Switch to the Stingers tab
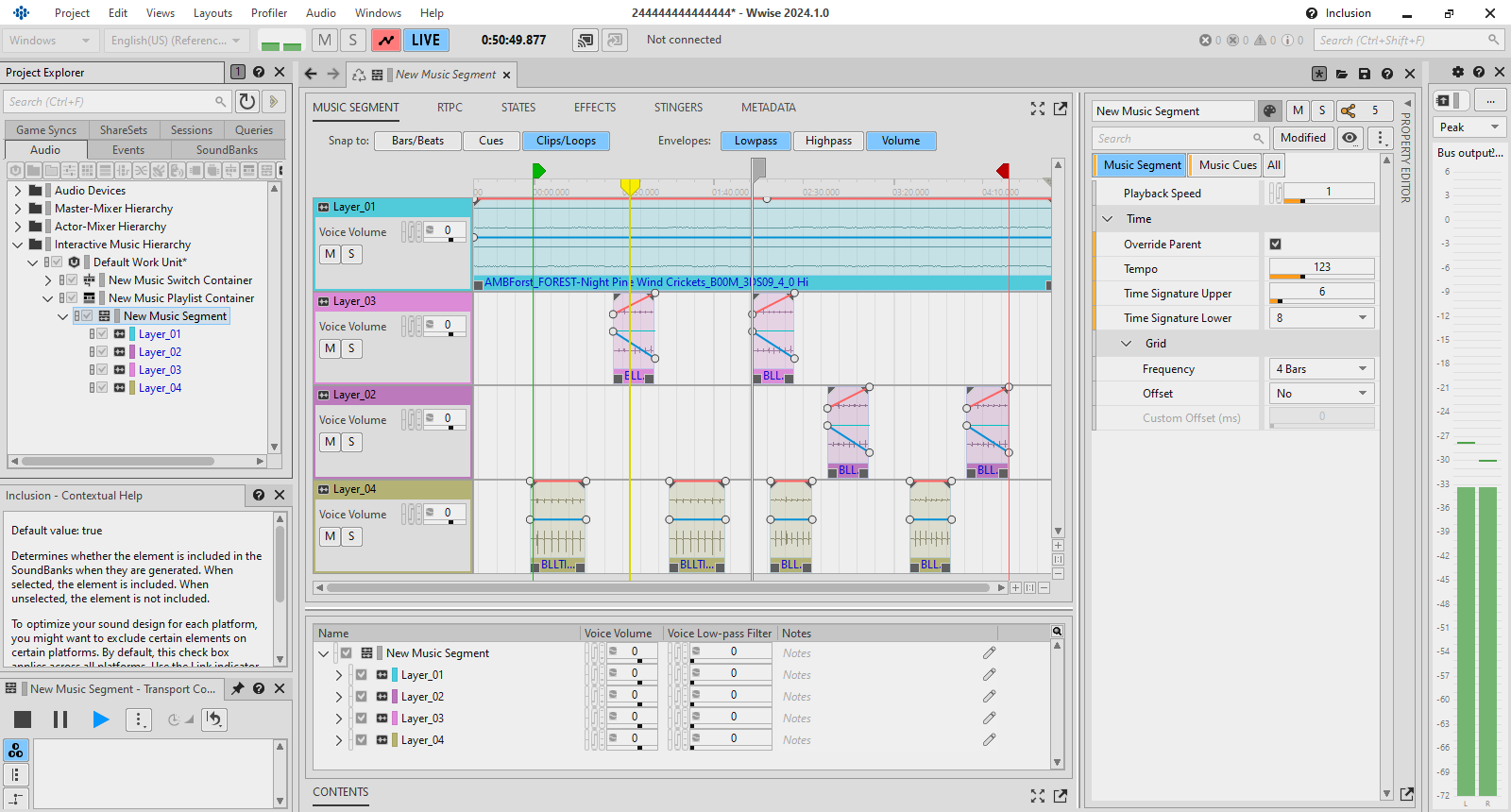The image size is (1511, 812). (x=678, y=108)
